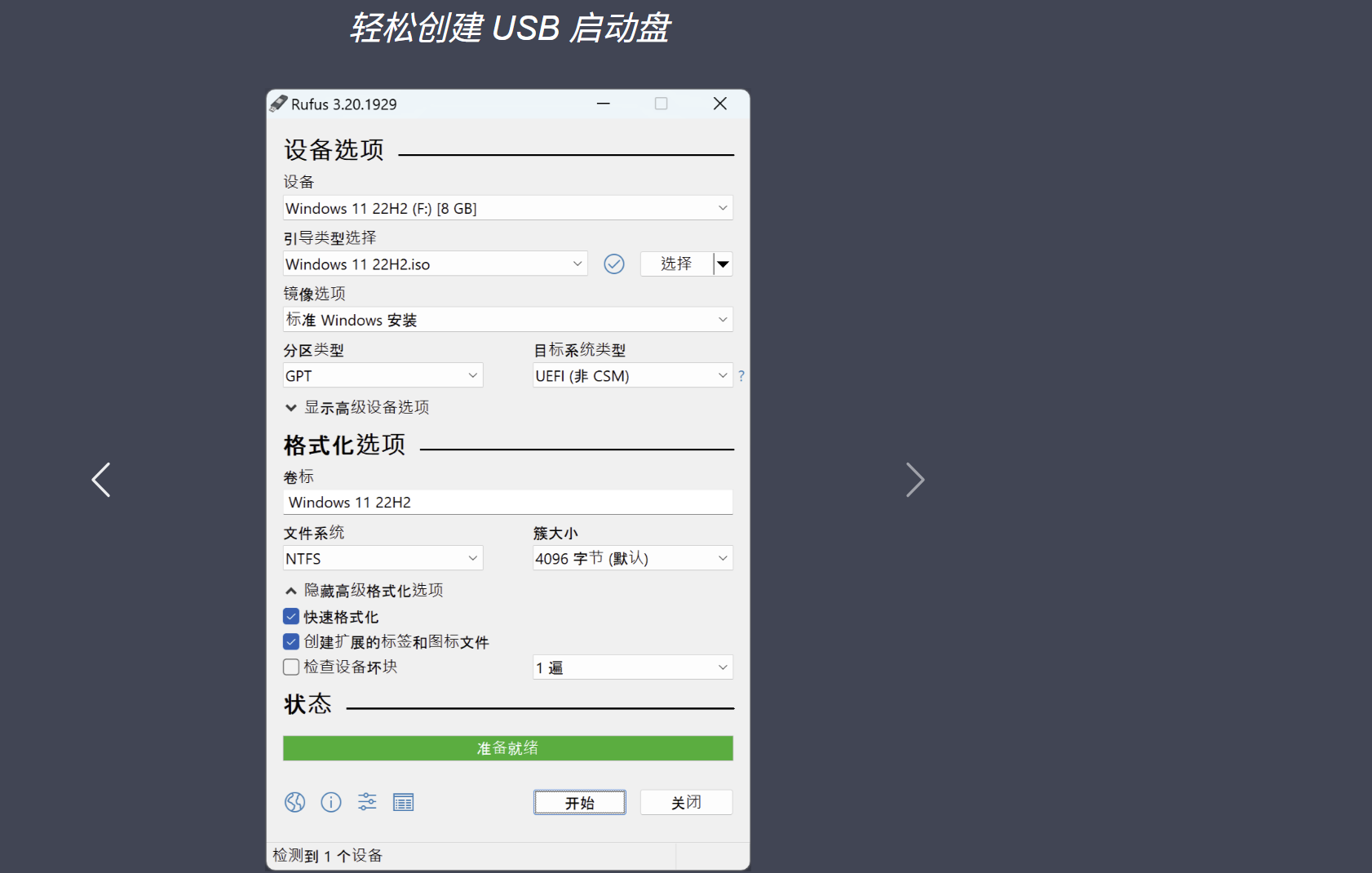This screenshot has width=1372, height=873.
Task: Click the 卷标 text field
Action: pos(507,502)
